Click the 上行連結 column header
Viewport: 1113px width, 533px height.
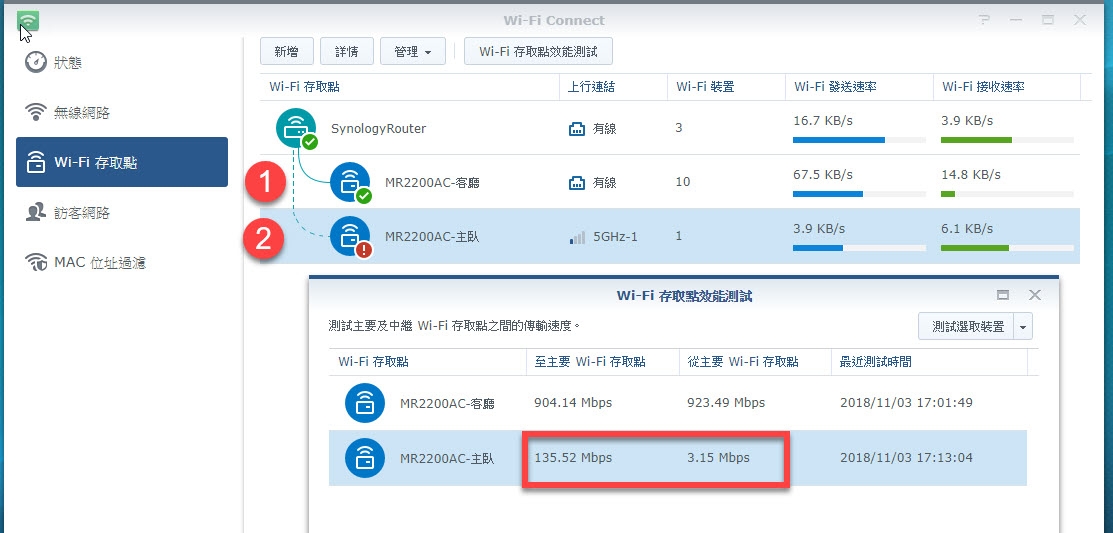[x=613, y=87]
